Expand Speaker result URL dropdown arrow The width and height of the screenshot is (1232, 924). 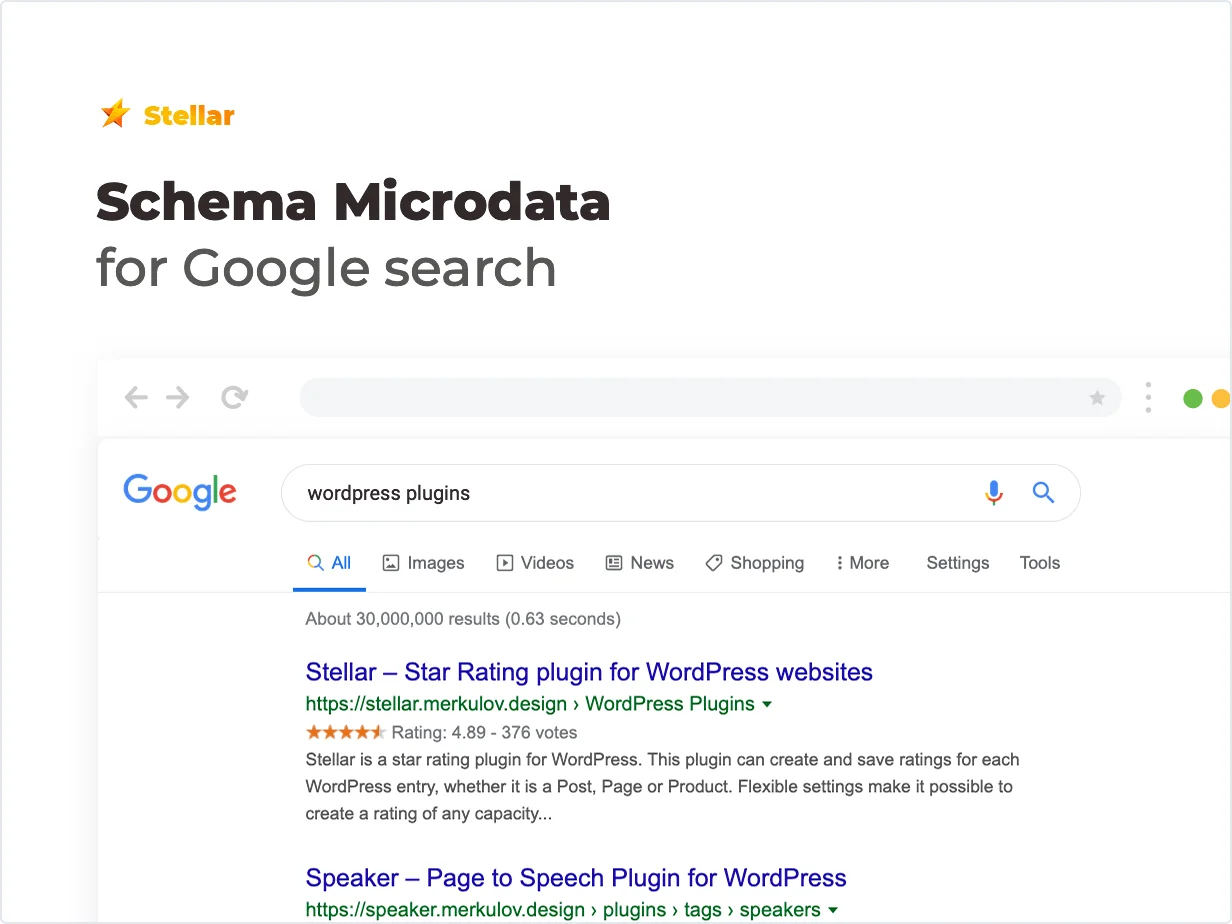point(833,910)
